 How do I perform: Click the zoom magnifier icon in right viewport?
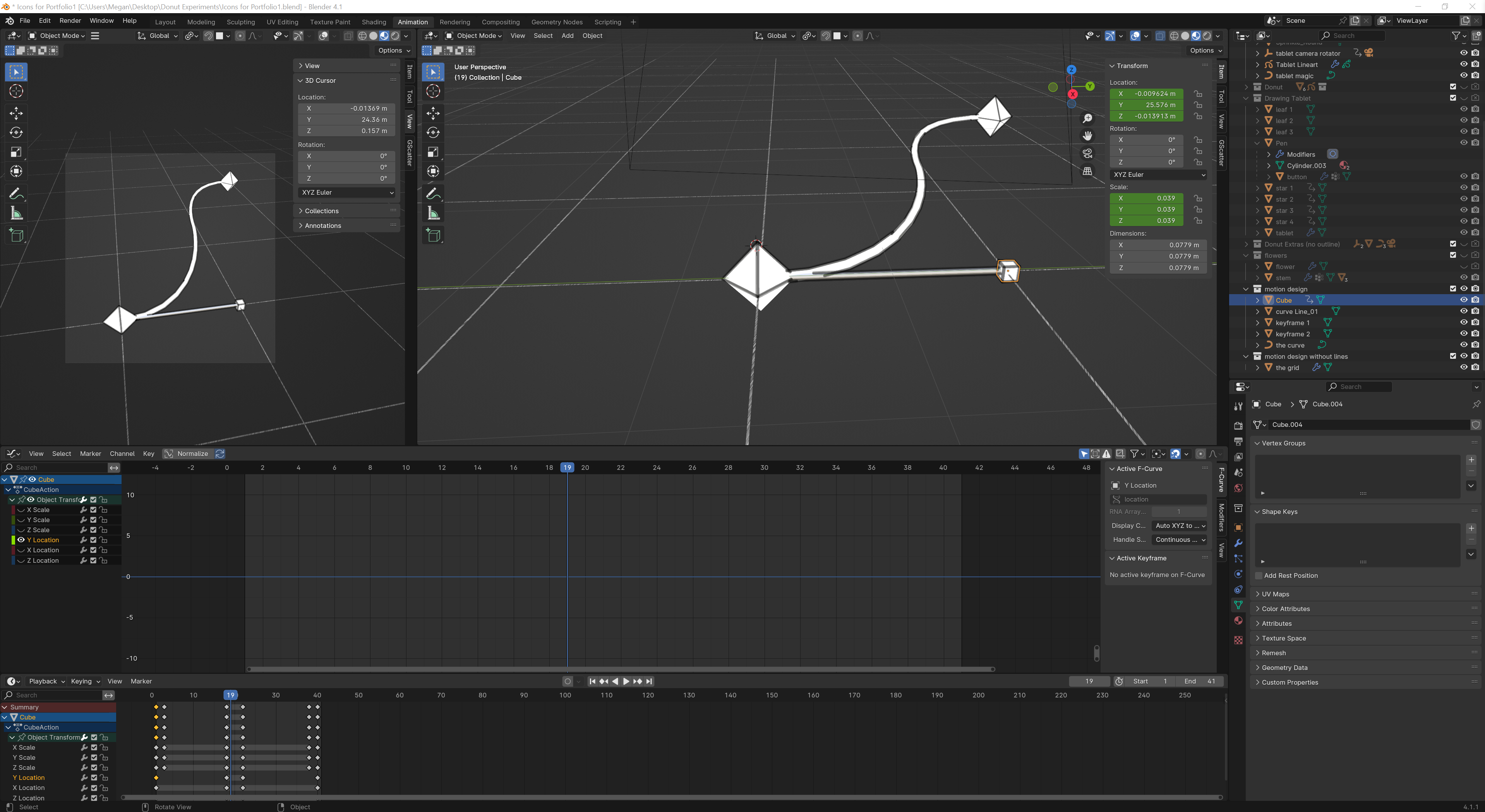tap(1087, 118)
